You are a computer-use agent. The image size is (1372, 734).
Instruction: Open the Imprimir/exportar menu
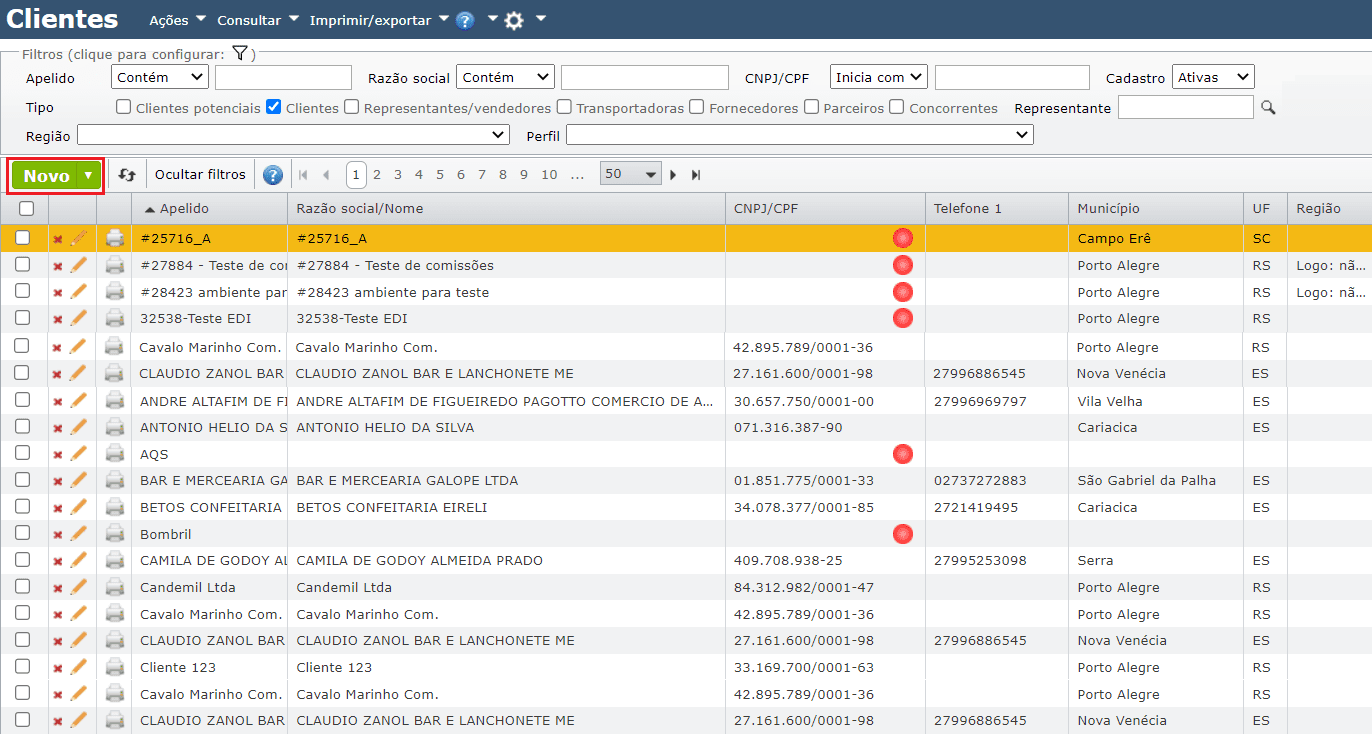[x=379, y=20]
